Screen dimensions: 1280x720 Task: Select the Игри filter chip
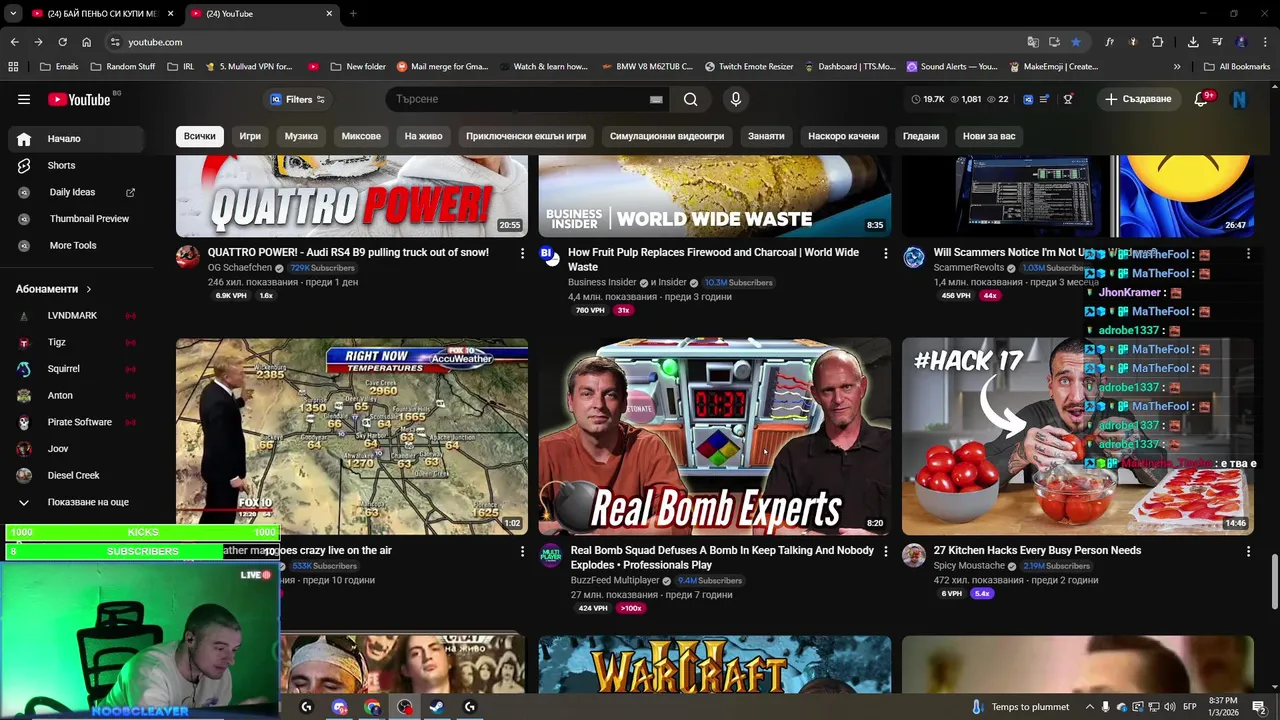point(250,136)
